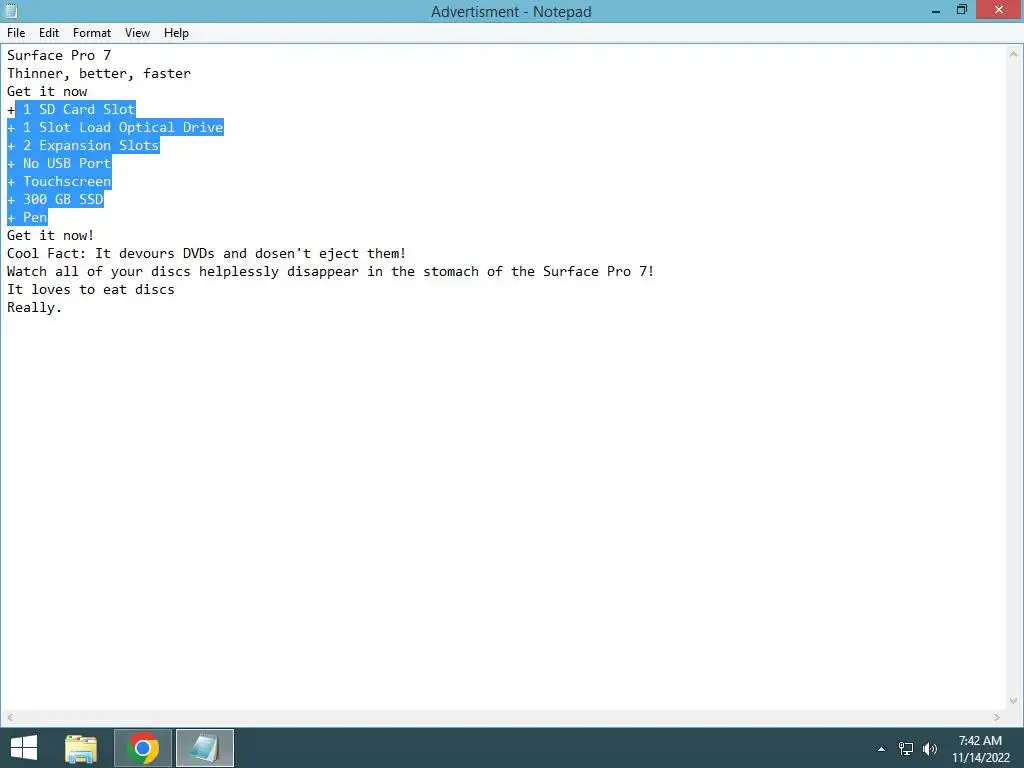Click the line 'Get it now' without exclamation

(47, 91)
